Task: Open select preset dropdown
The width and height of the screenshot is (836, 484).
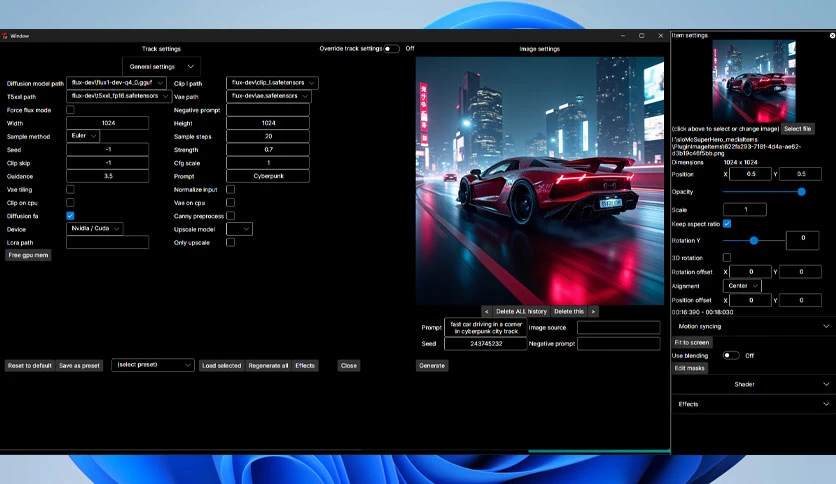Action: point(152,365)
